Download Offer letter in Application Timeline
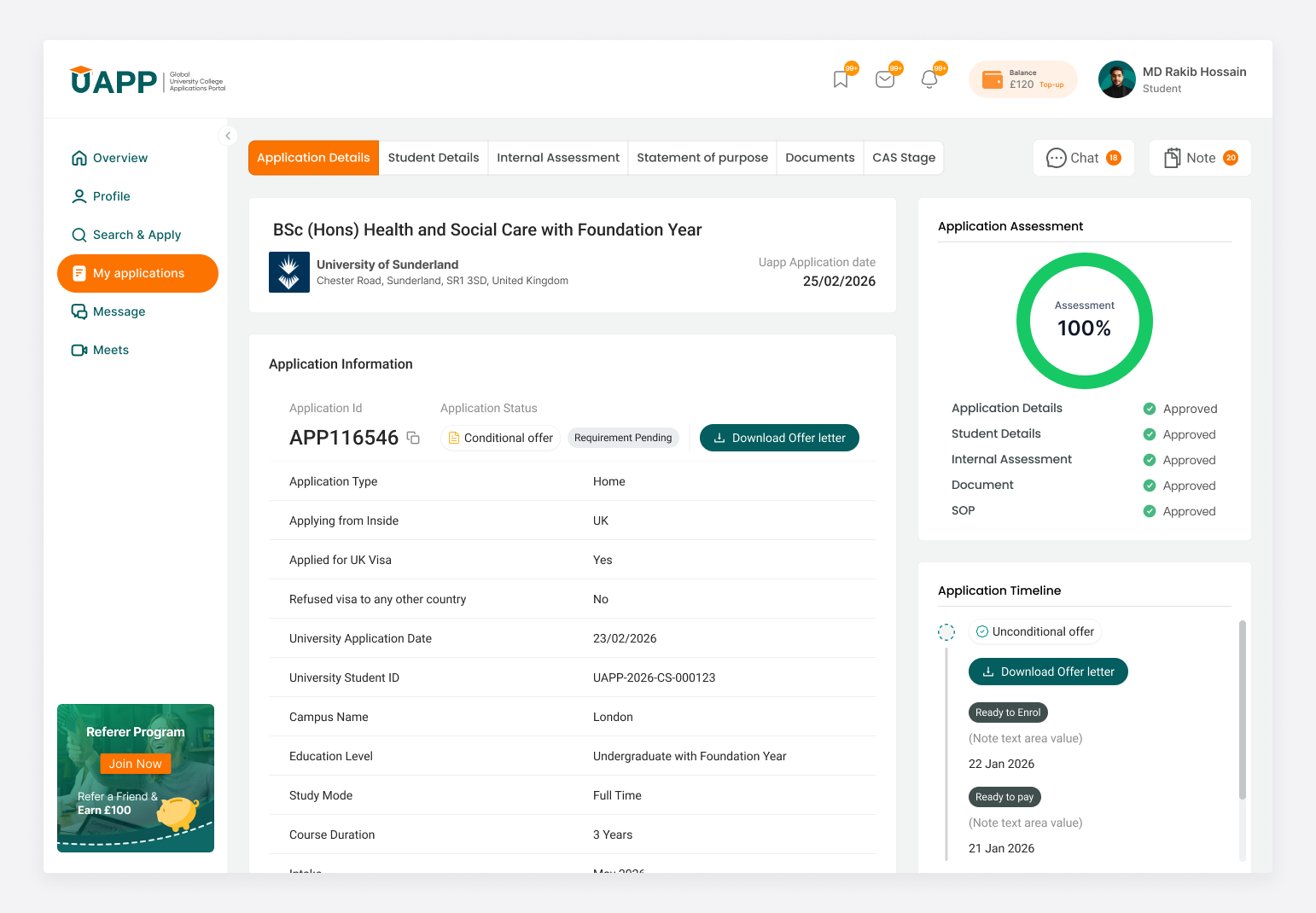The width and height of the screenshot is (1316, 913). pos(1048,672)
